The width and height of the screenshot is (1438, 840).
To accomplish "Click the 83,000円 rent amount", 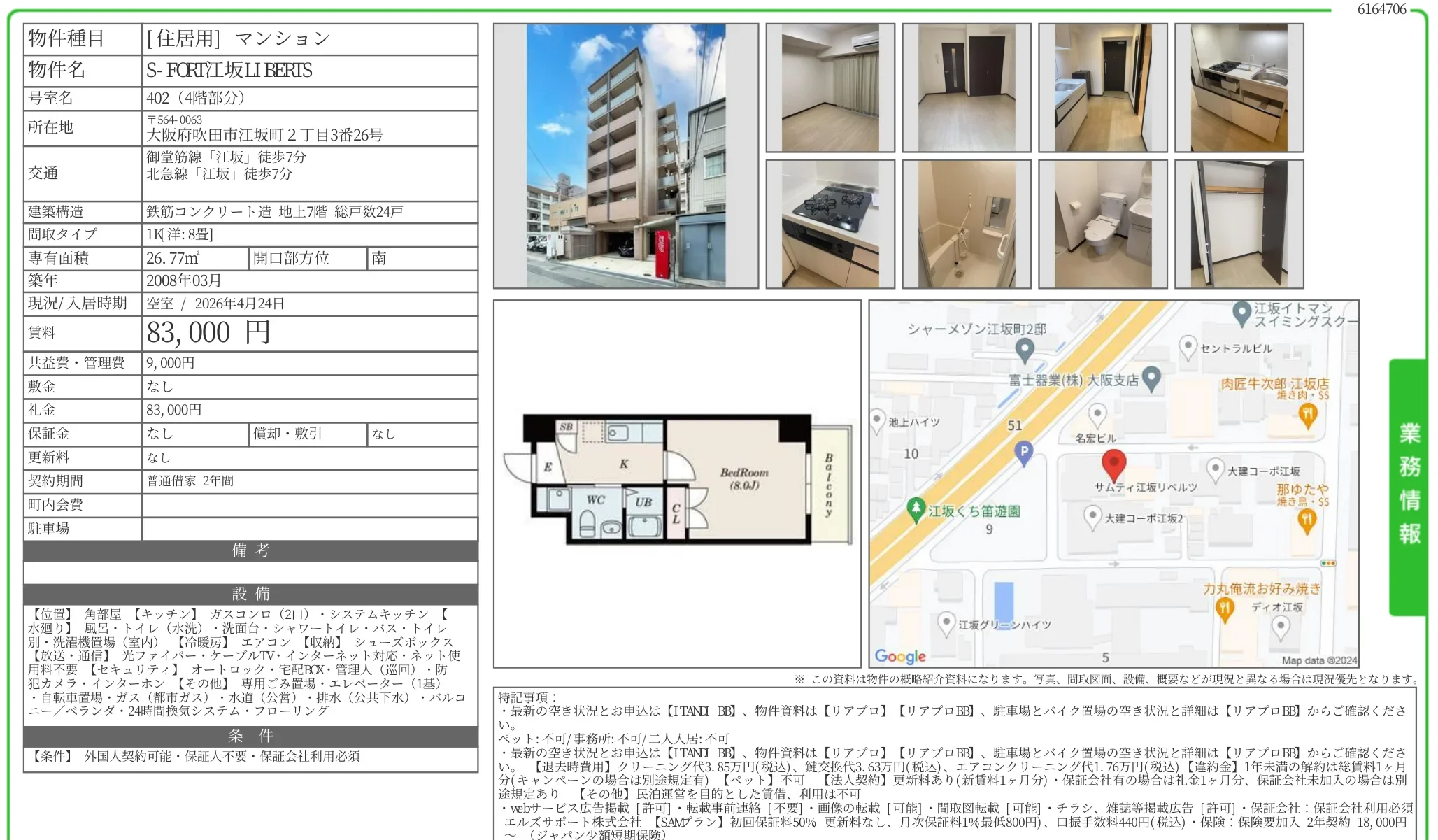I will point(208,333).
